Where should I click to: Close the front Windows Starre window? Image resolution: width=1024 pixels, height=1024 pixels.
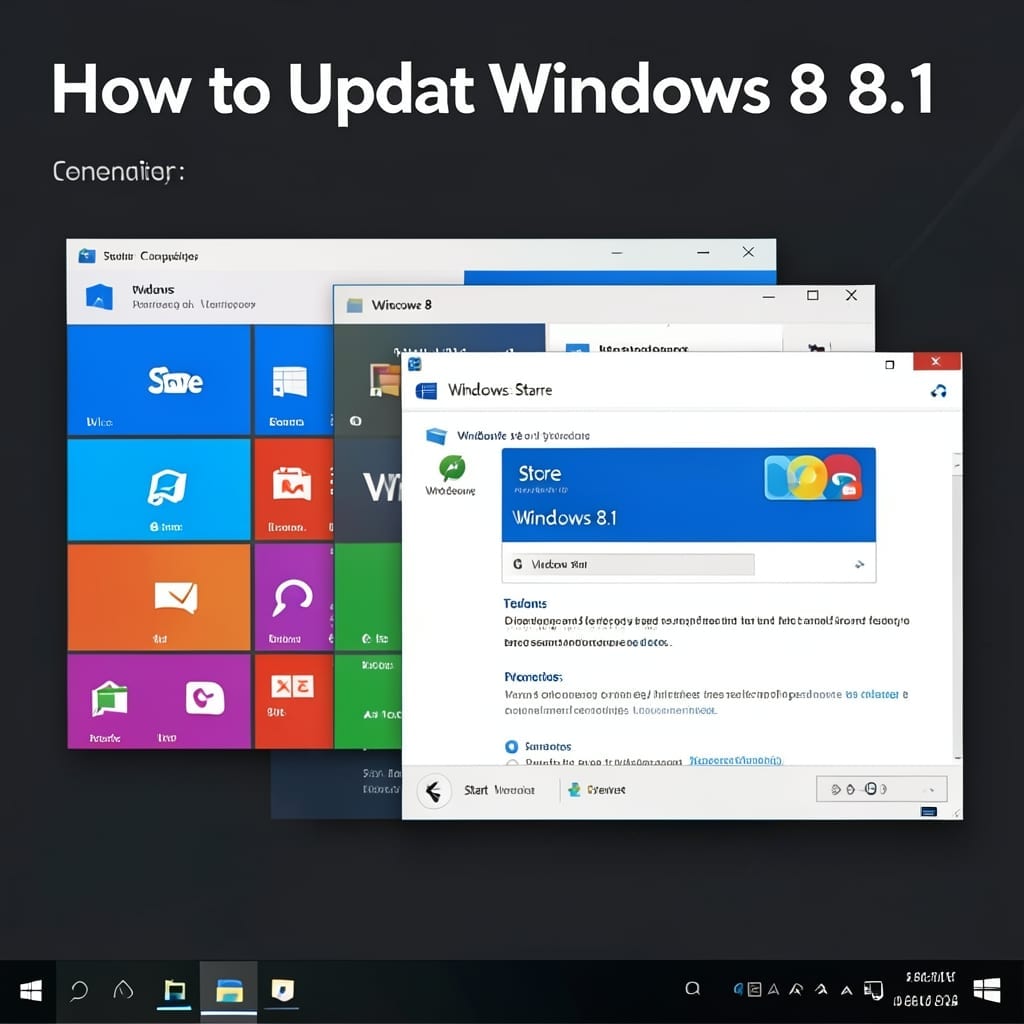pos(936,361)
